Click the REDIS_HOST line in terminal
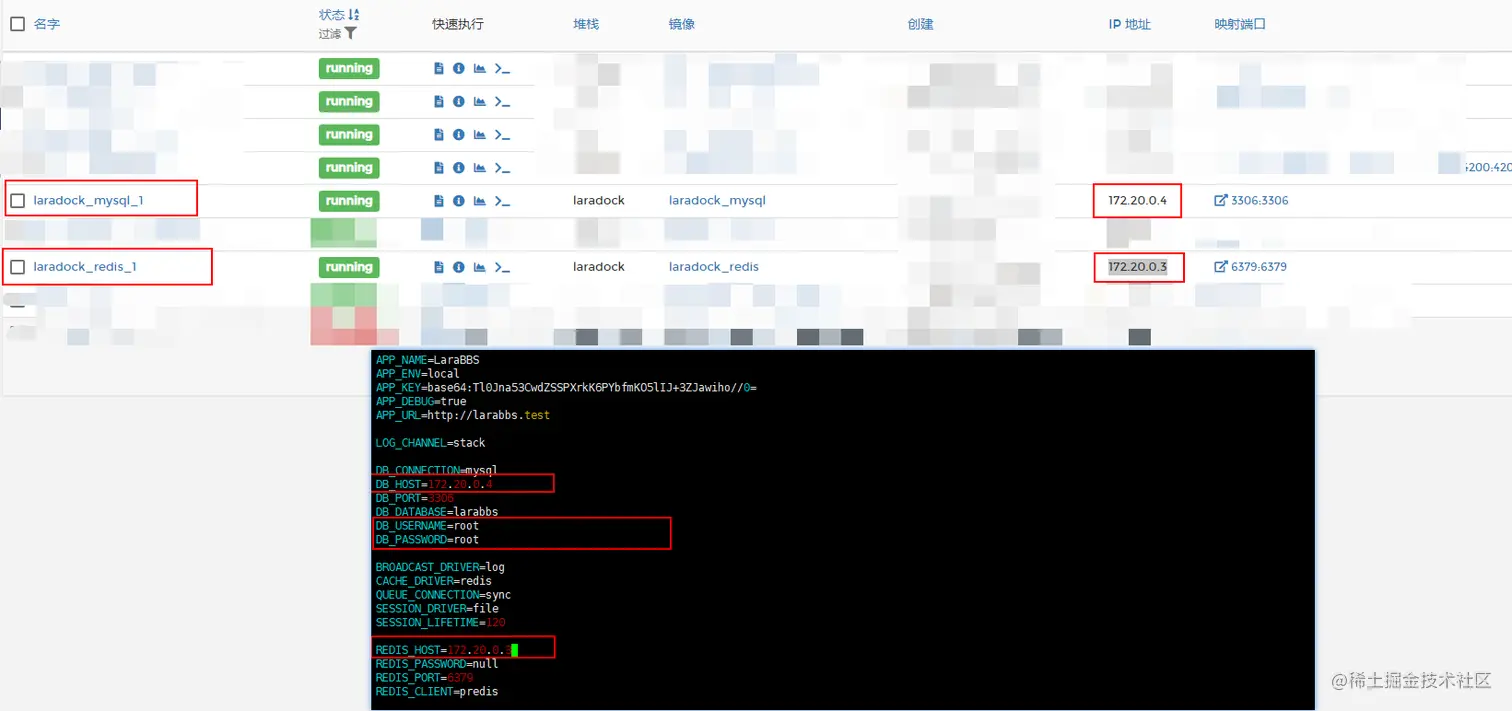 click(447, 650)
